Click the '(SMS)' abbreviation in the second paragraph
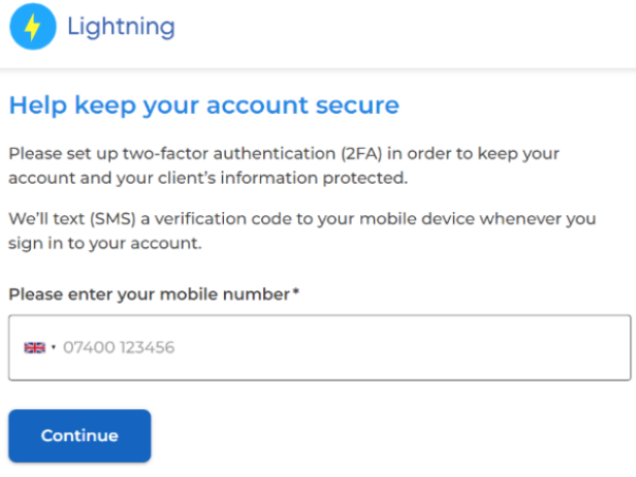This screenshot has width=636, height=477. [x=112, y=219]
